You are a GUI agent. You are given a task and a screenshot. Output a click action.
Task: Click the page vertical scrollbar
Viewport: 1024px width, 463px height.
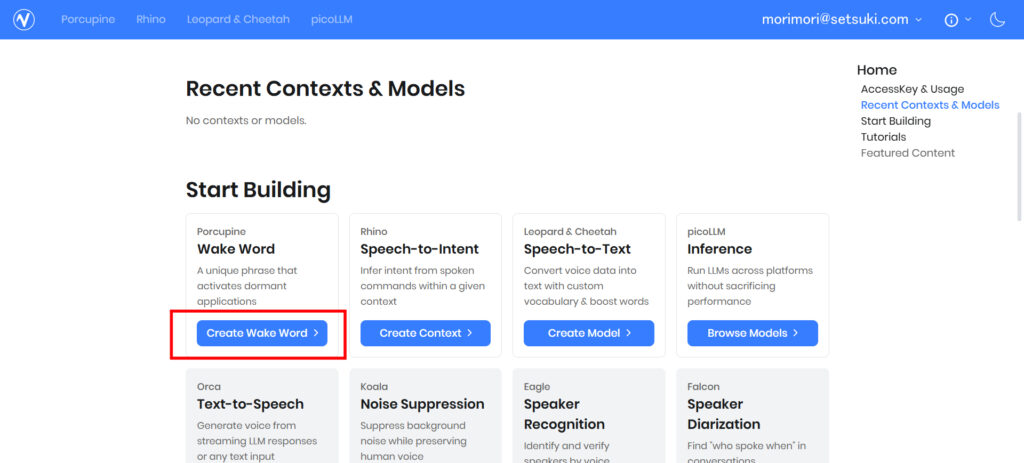[1020, 167]
